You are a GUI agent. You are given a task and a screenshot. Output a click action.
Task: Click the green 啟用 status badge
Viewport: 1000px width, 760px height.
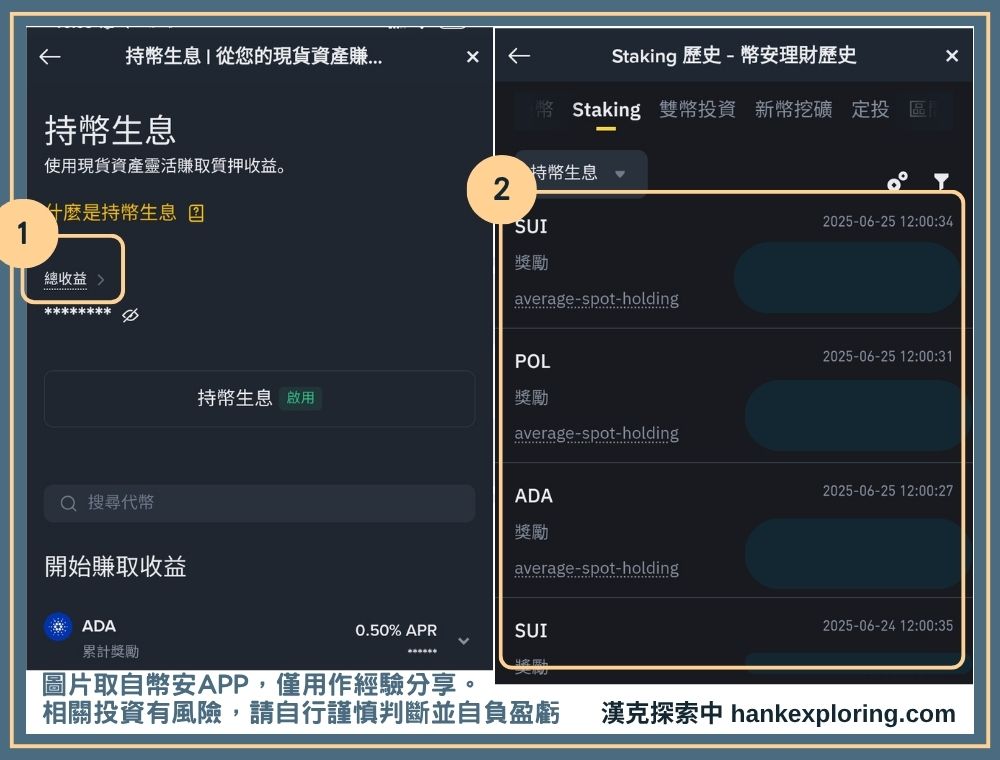click(300, 398)
